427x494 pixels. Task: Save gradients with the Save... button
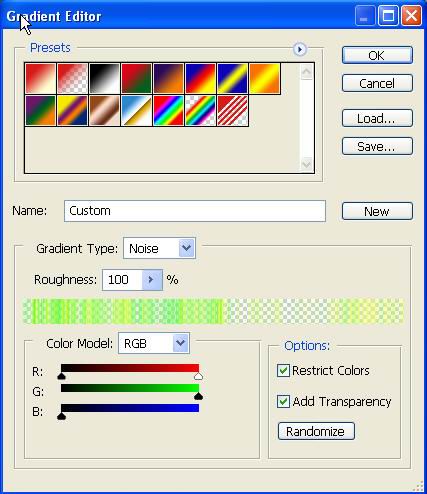pos(377,146)
